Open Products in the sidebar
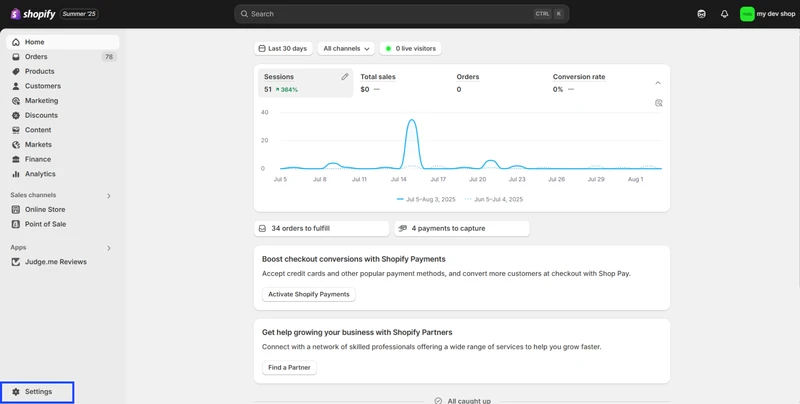The height and width of the screenshot is (404, 800). point(63,71)
